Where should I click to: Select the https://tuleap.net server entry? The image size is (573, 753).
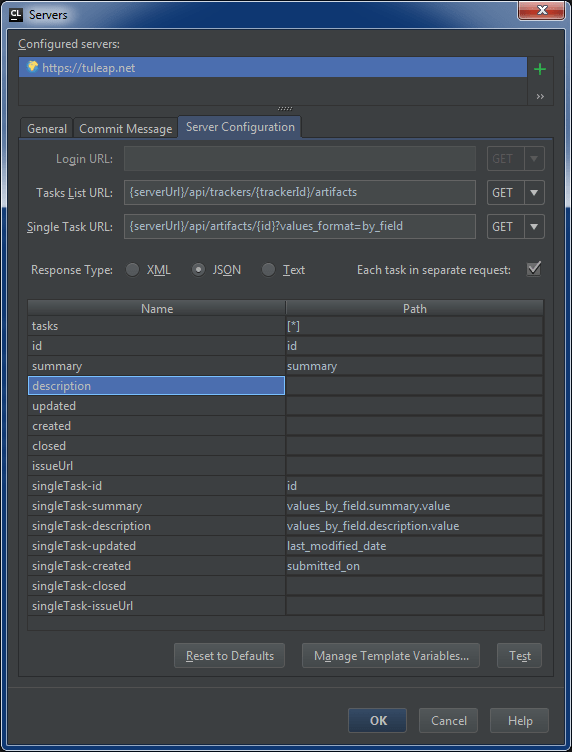point(273,67)
